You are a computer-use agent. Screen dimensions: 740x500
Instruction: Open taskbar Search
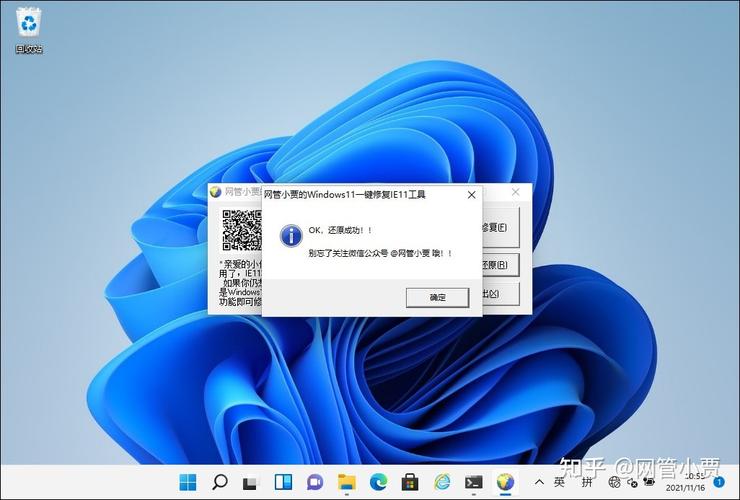click(x=219, y=482)
